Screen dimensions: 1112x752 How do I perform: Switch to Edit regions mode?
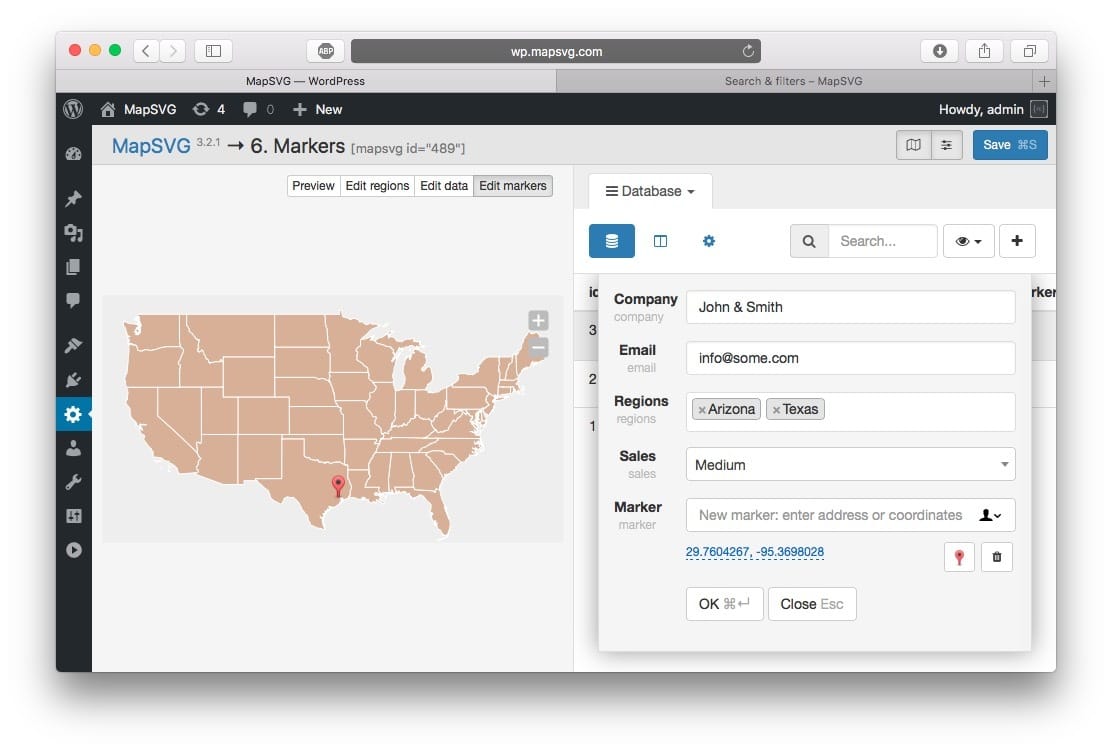pos(377,186)
